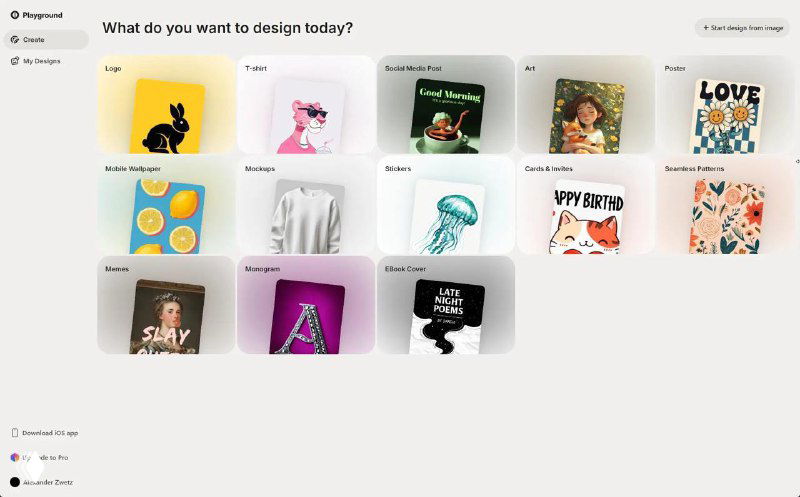Screen dimensions: 800x497
Task: Select the Mockups sweatshirt card
Action: (x=306, y=205)
